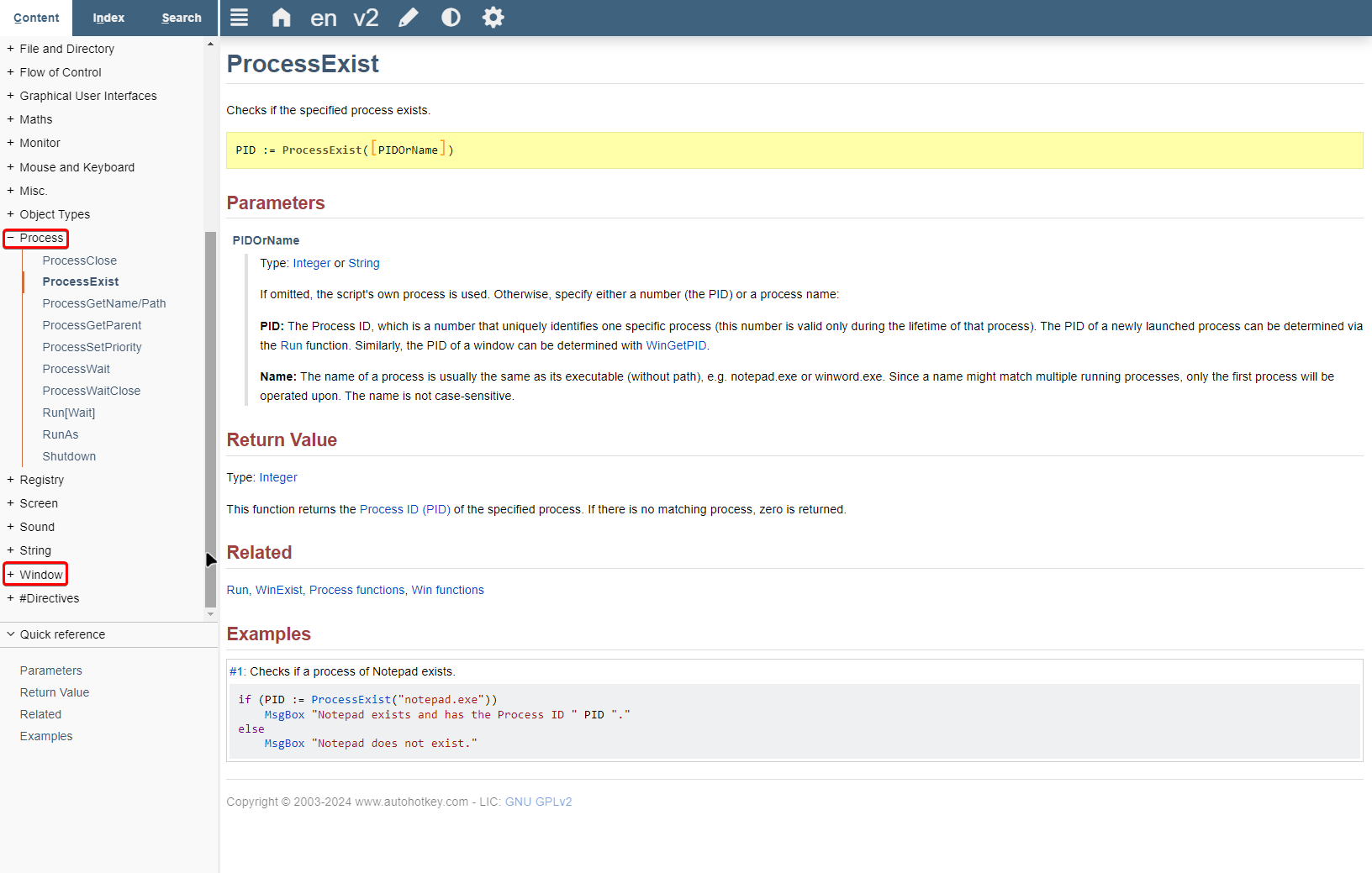1372x873 pixels.
Task: Open RunAs page
Action: [61, 434]
